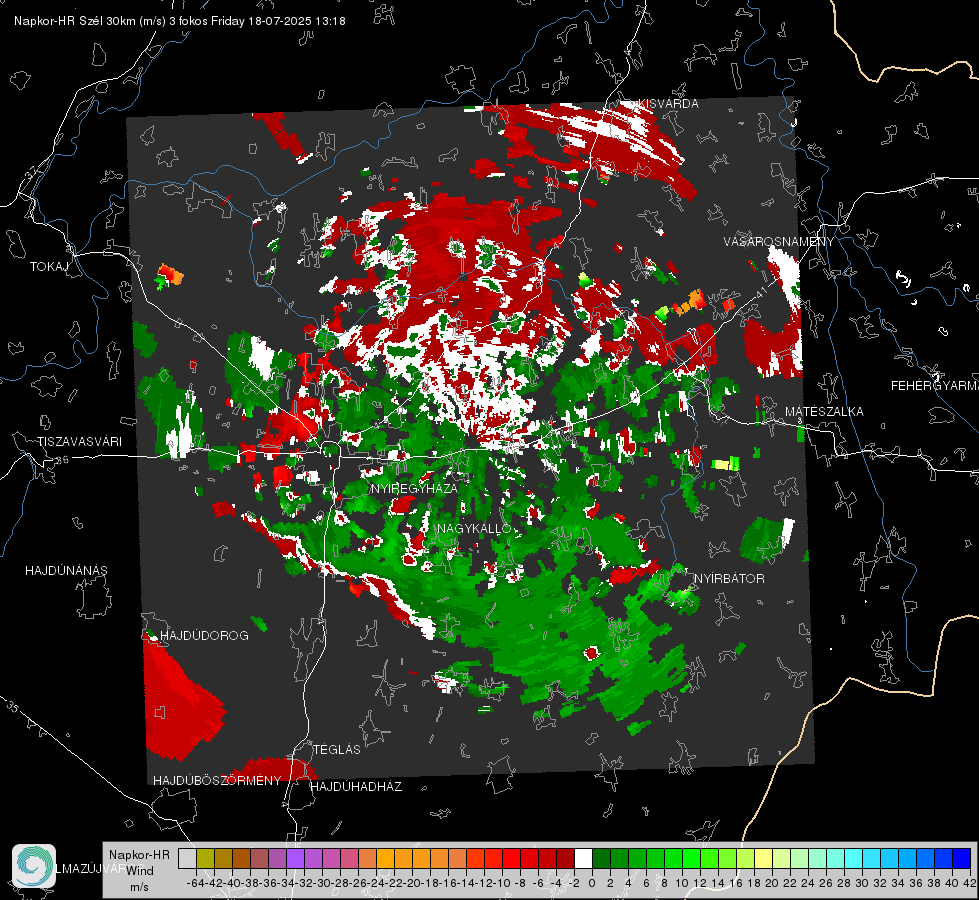The height and width of the screenshot is (900, 979).
Task: Click the radar title text with date 18-07-2025
Action: point(180,21)
